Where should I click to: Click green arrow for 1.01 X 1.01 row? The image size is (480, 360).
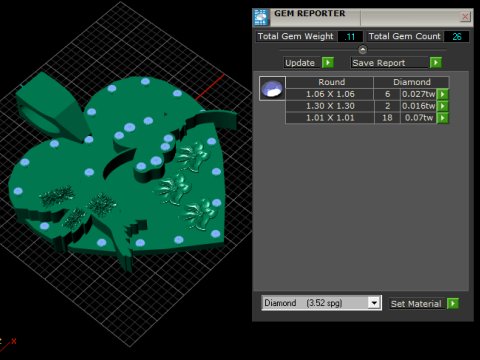tap(443, 118)
